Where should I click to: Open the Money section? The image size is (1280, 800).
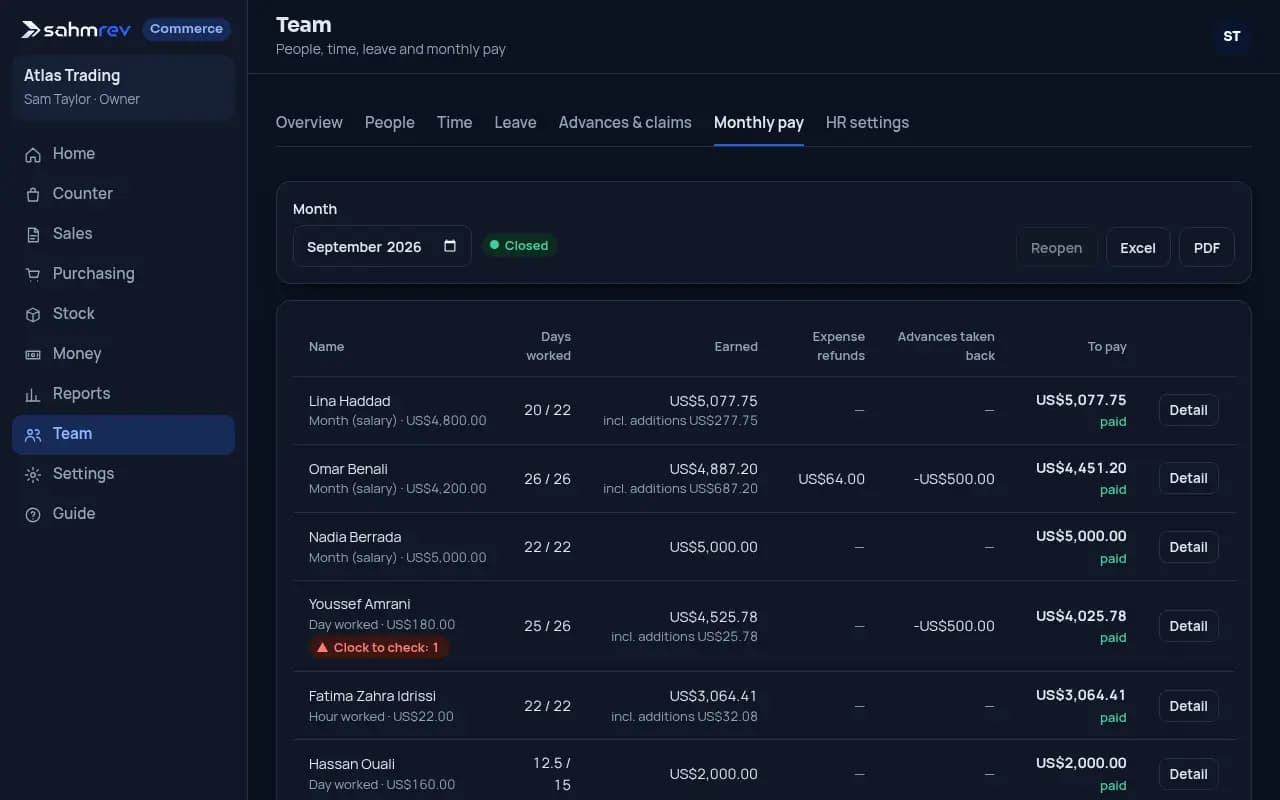click(123, 354)
